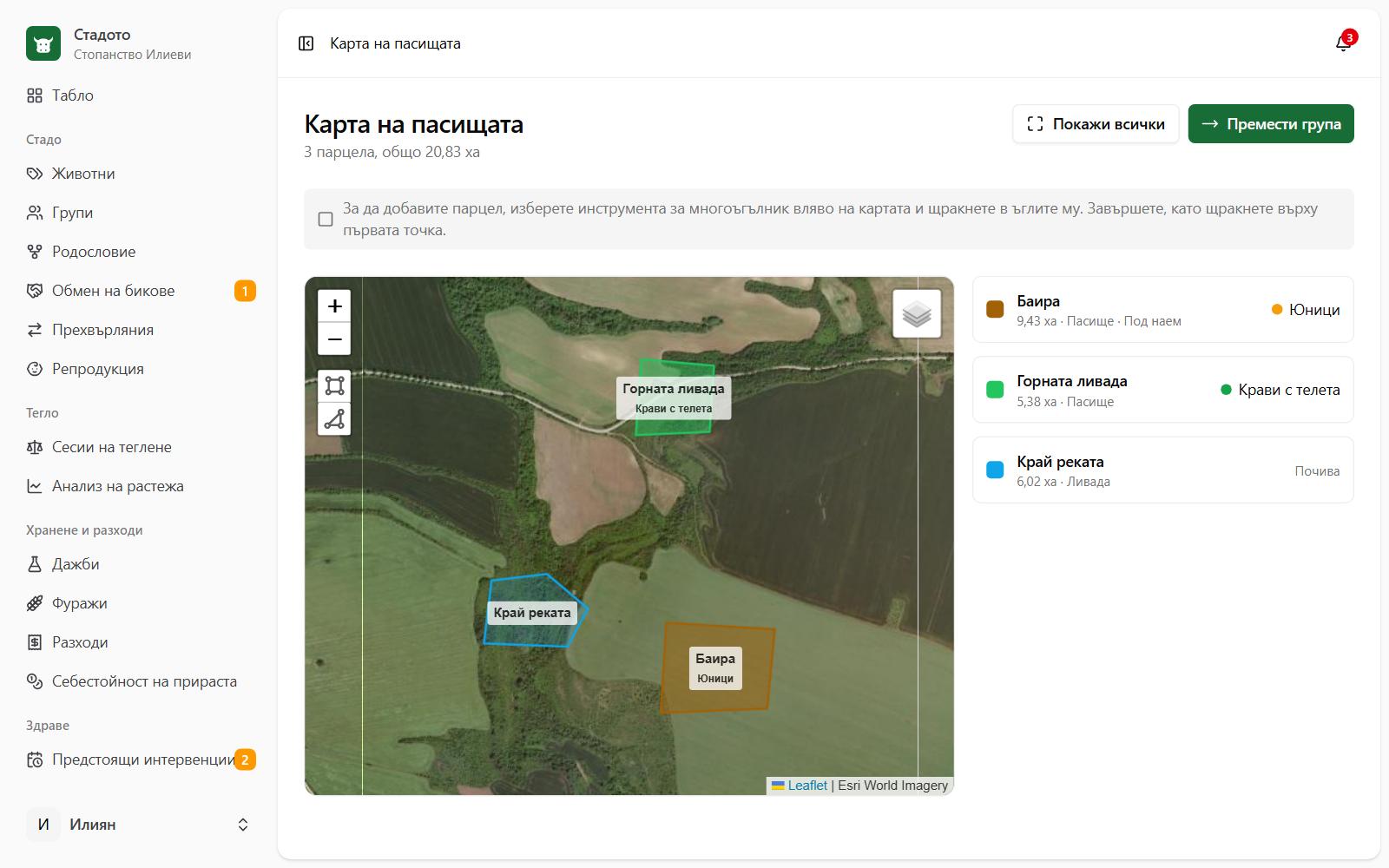Click the Стопанство Илиеви farm name
This screenshot has height=868, width=1389.
(x=132, y=55)
